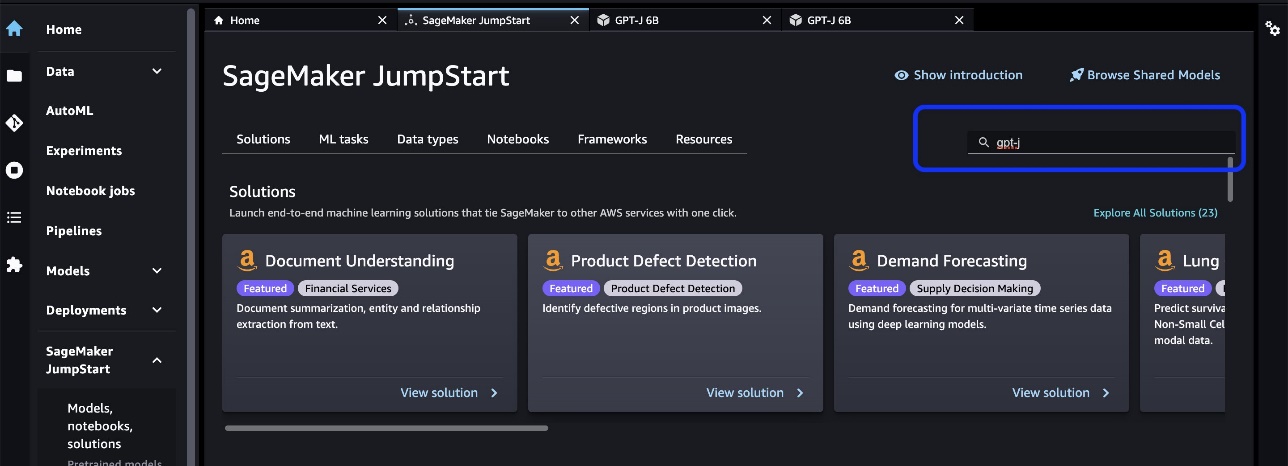Click arrow next to Demand Forecasting View solution
The height and width of the screenshot is (466, 1288).
[x=1106, y=393]
